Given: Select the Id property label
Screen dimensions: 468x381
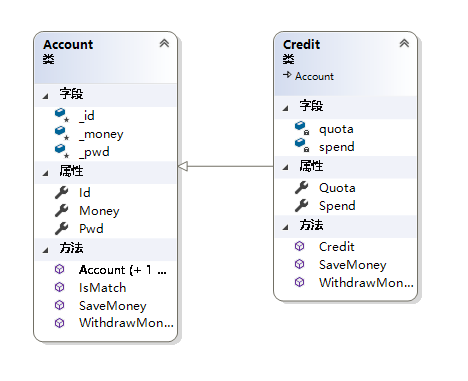Looking at the screenshot, I should (x=85, y=193).
